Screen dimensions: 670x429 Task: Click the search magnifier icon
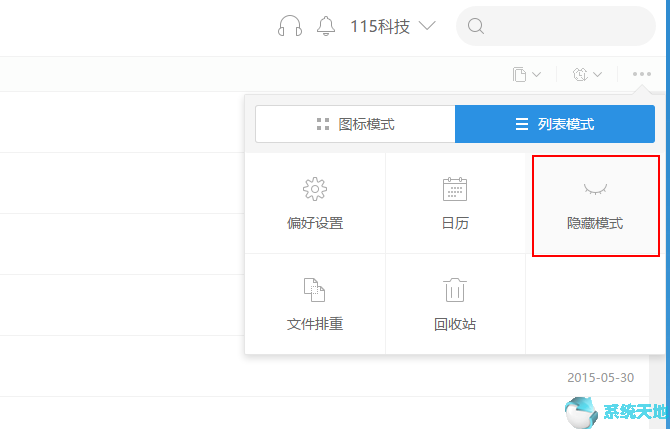coord(476,26)
